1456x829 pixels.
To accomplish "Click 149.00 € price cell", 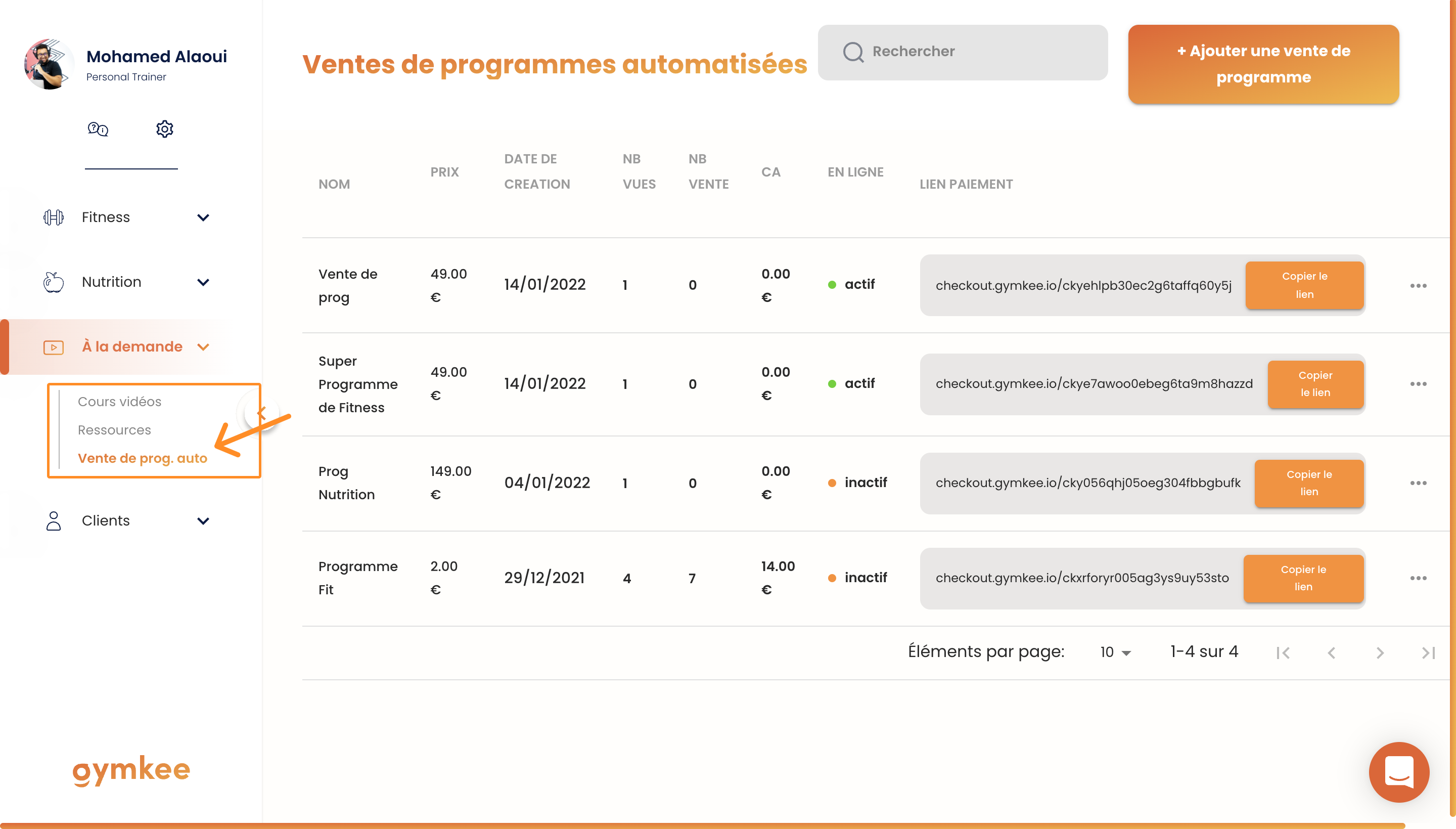I will (450, 483).
